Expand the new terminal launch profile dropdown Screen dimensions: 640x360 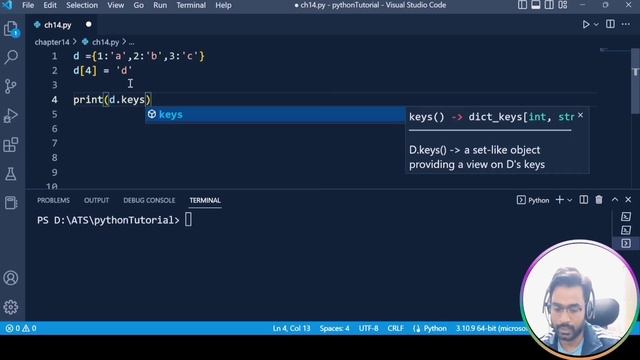570,200
